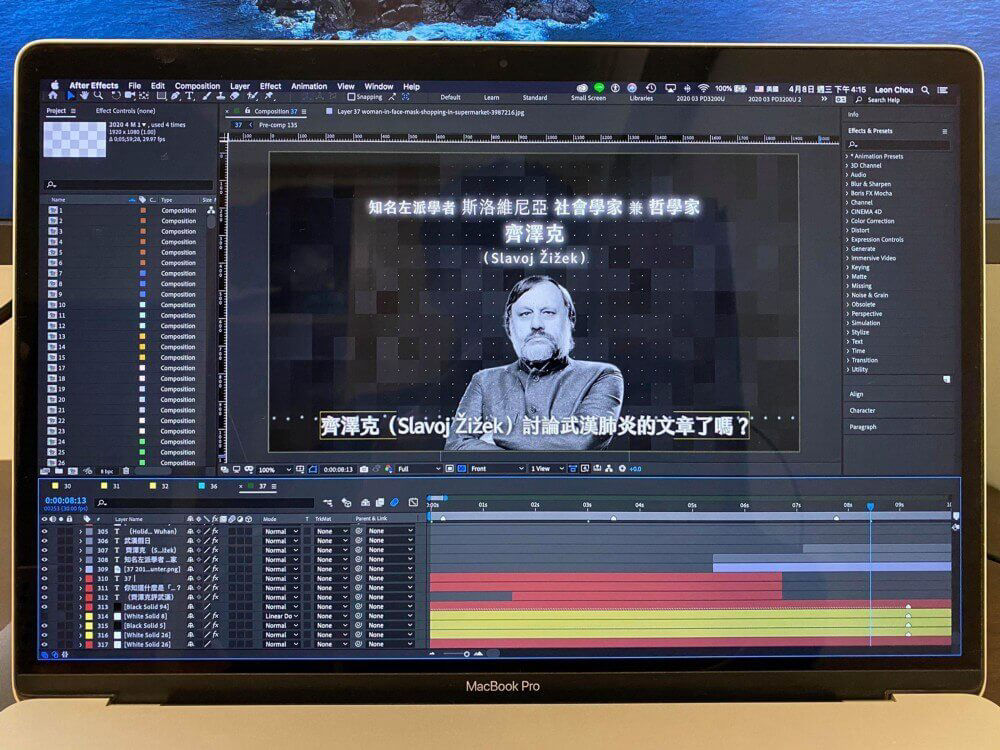The height and width of the screenshot is (750, 1000).
Task: Open the Standard workspace
Action: pos(535,98)
